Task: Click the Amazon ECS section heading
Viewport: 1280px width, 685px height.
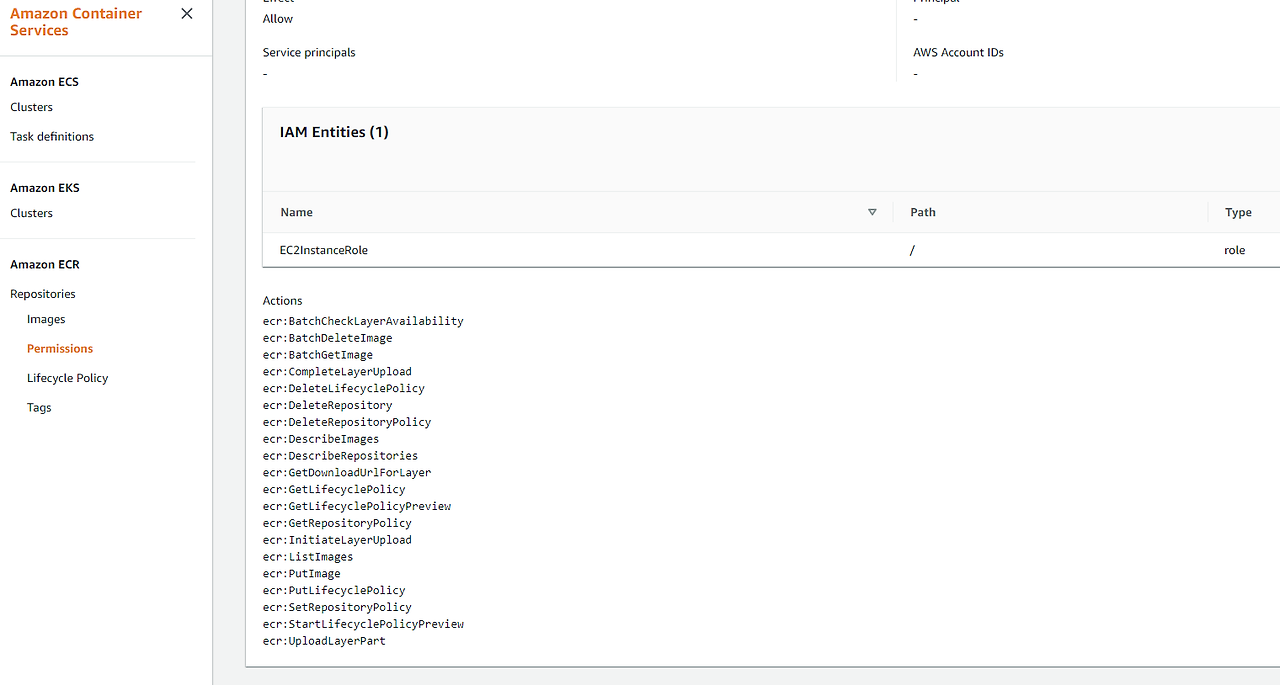Action: click(44, 82)
